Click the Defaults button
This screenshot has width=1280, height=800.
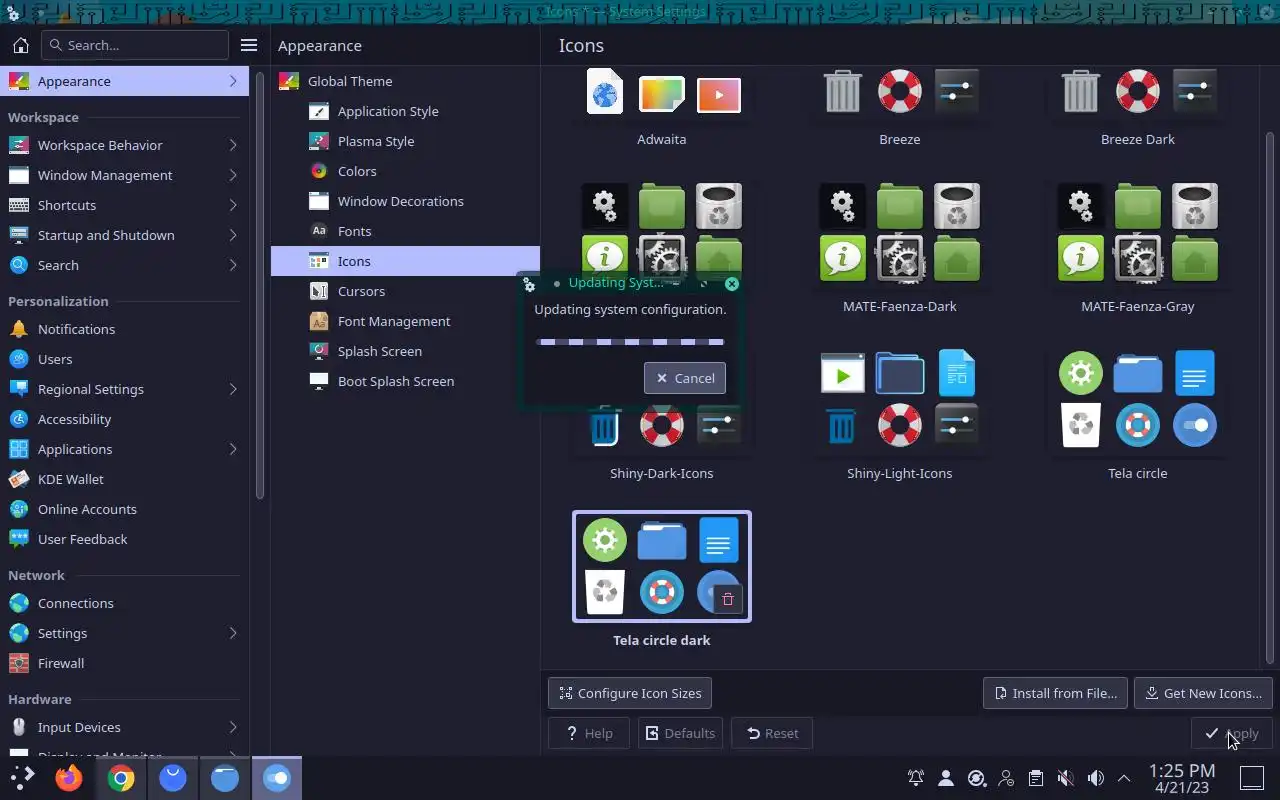click(x=680, y=733)
